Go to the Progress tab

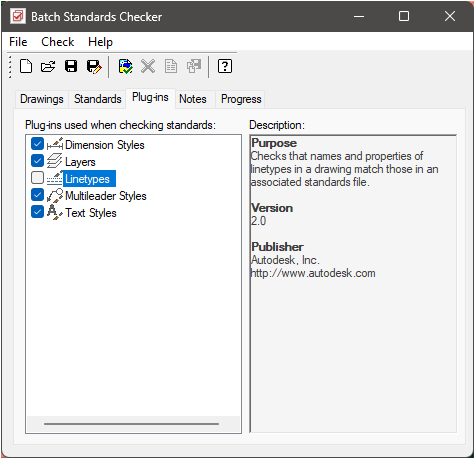pyautogui.click(x=241, y=99)
